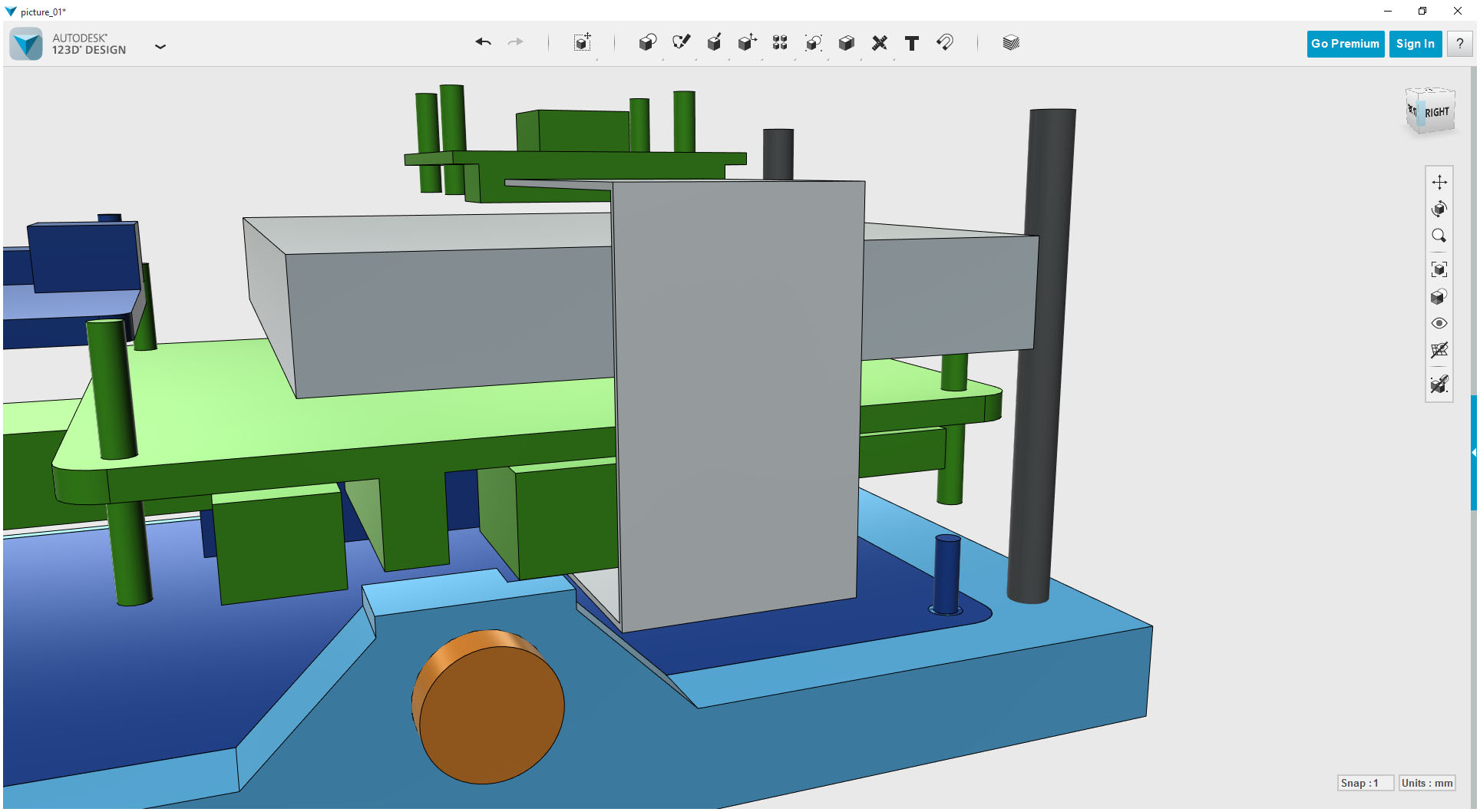Select the Text tool
The width and height of the screenshot is (1480, 812).
(x=911, y=44)
